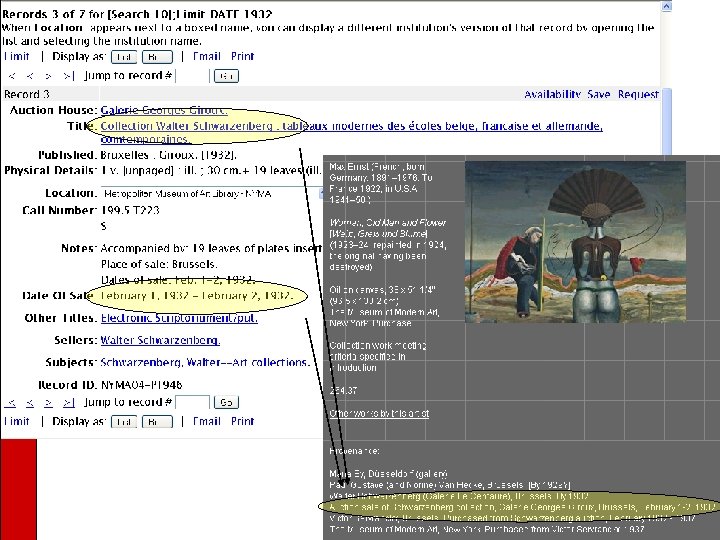Select the Place of sale: Brussels note
This screenshot has width=720, height=540.
click(x=159, y=264)
